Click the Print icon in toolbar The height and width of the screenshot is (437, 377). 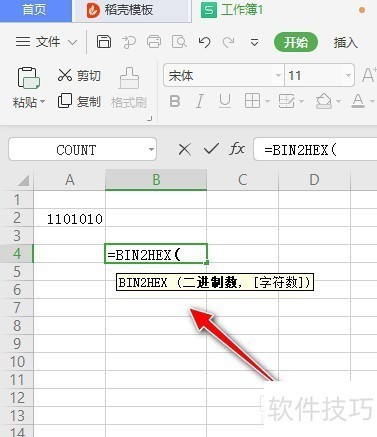(154, 42)
